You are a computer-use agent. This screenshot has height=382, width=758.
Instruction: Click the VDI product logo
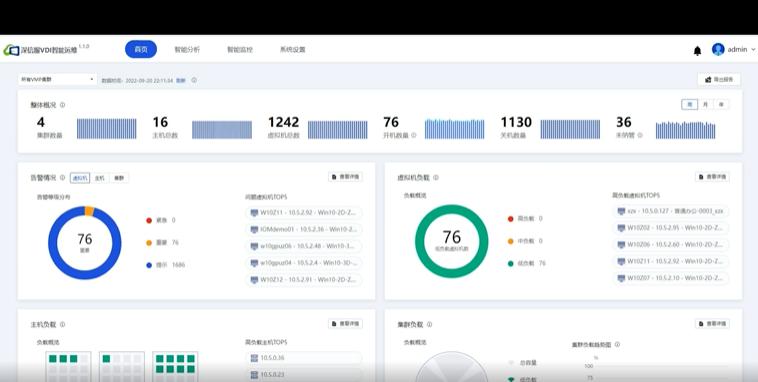click(x=11, y=50)
